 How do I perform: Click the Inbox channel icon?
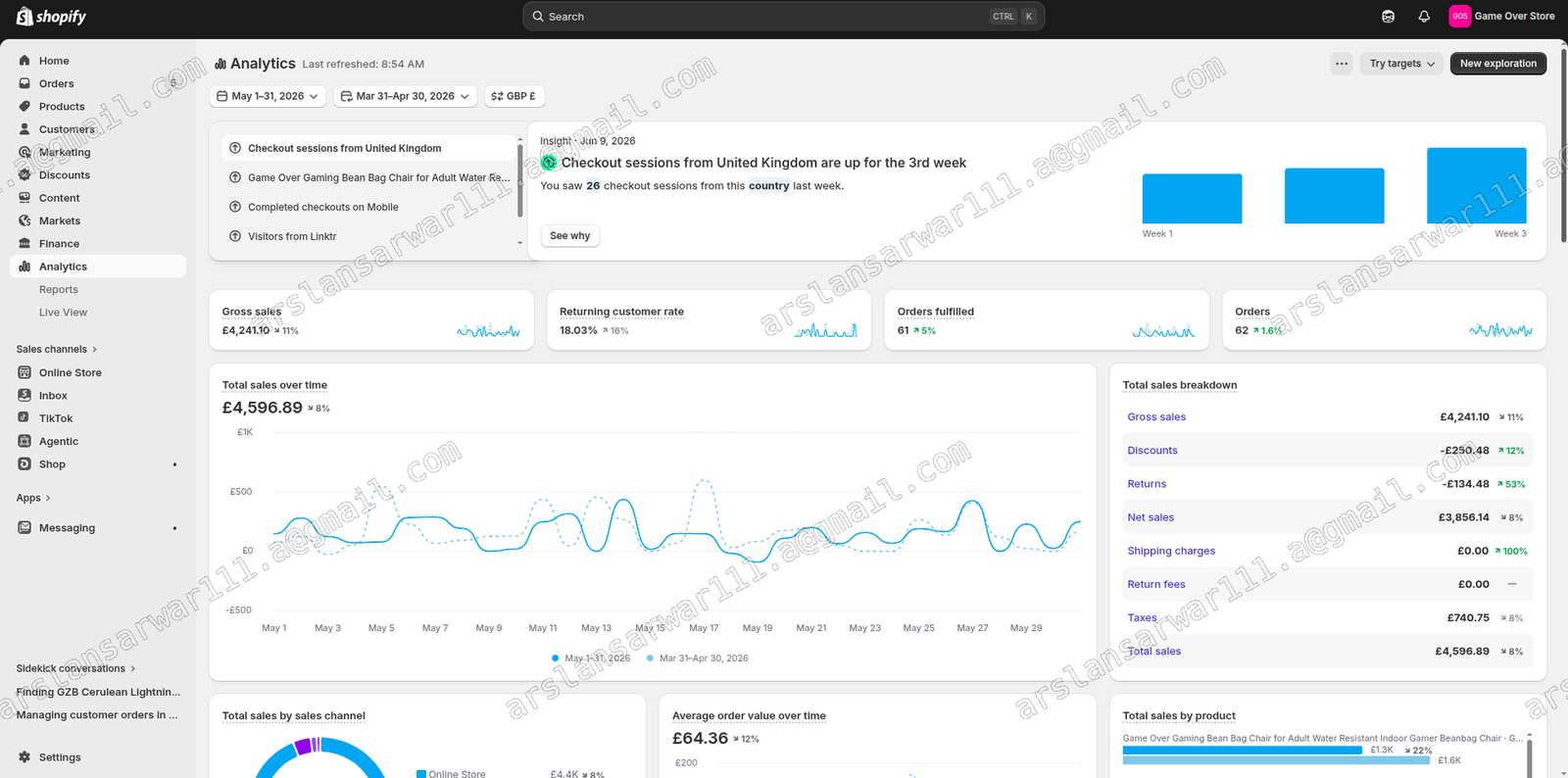tap(24, 396)
